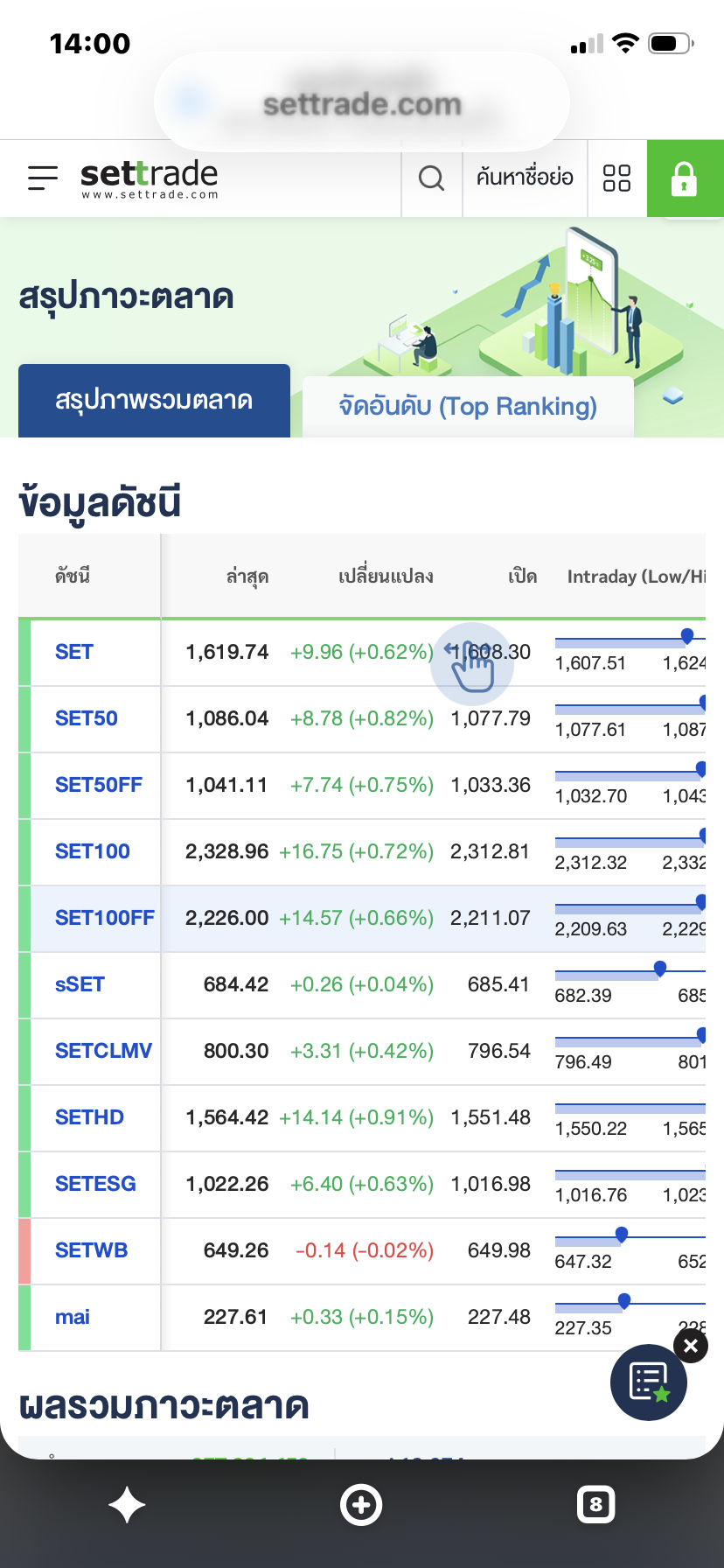Open the tab switcher showing 8 tabs
Image resolution: width=724 pixels, height=1568 pixels.
coord(596,1505)
